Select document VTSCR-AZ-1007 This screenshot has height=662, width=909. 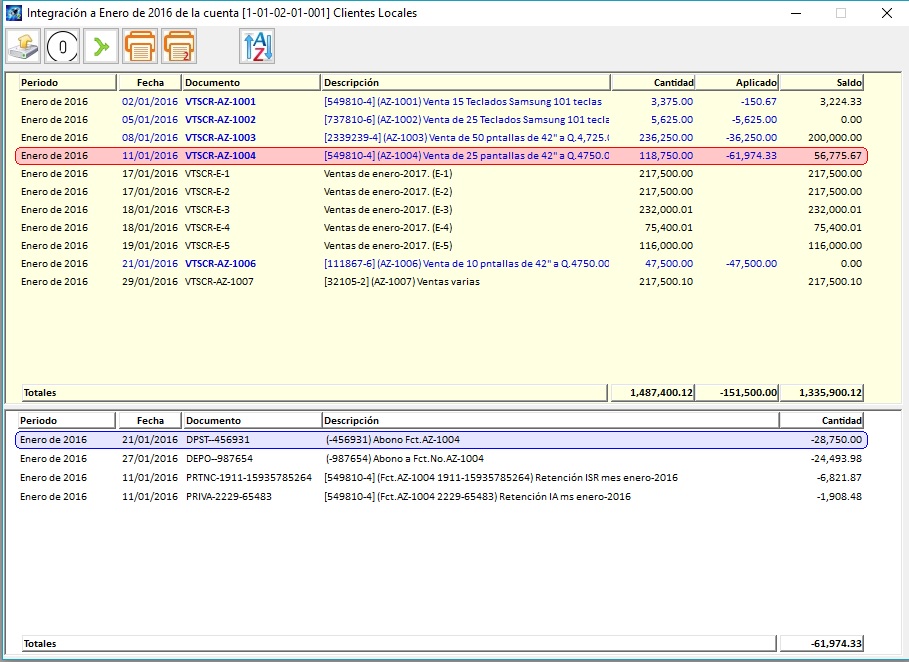click(219, 281)
